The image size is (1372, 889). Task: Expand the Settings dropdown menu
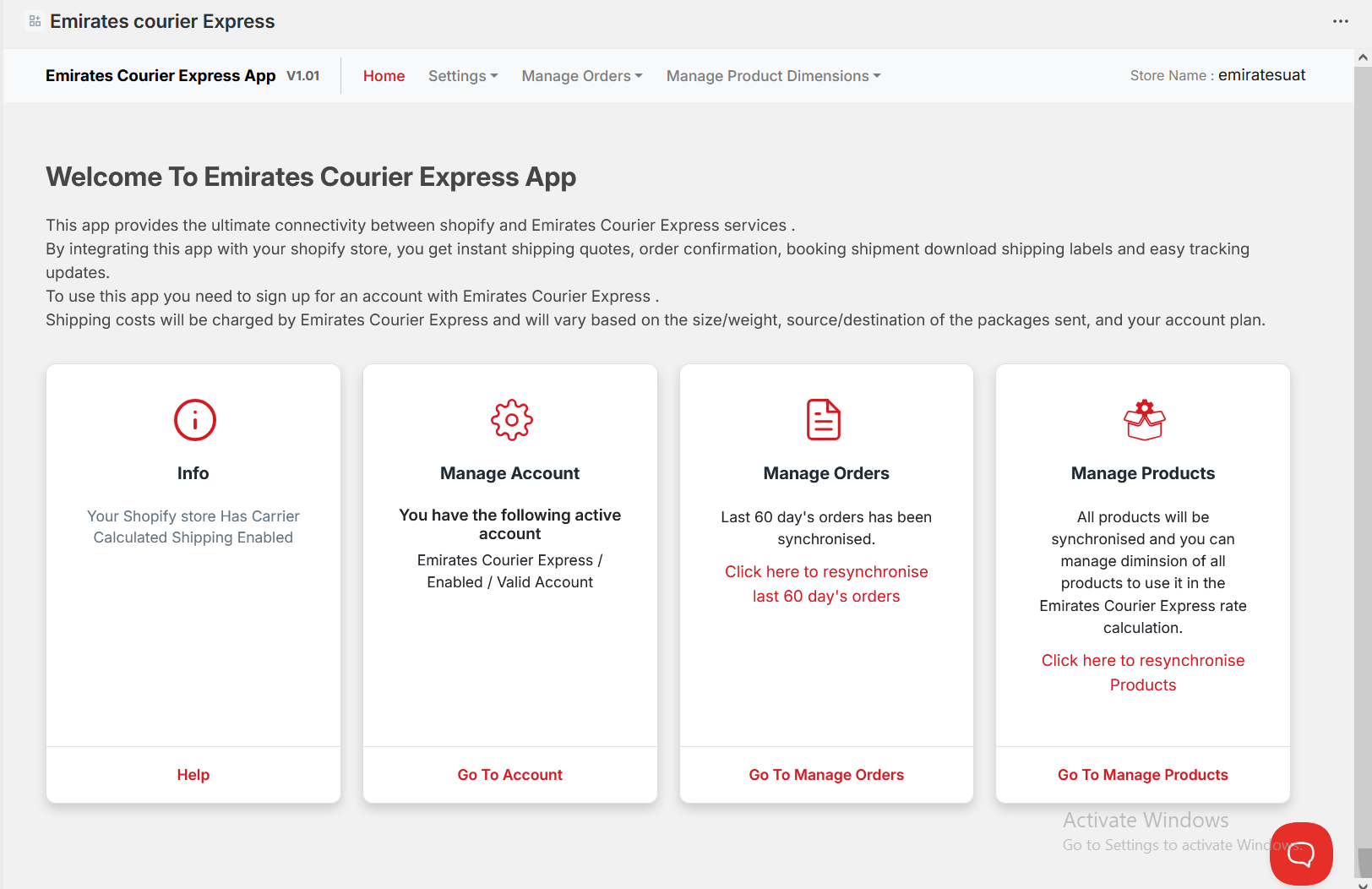[x=463, y=76]
